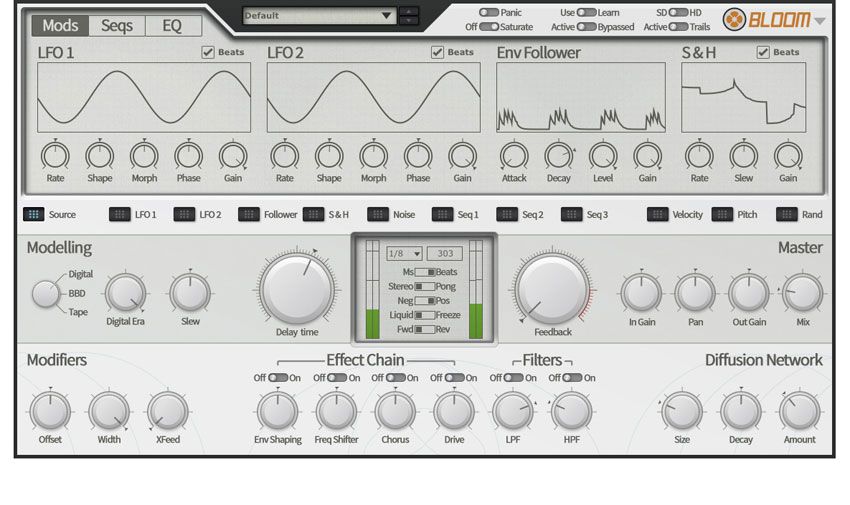Open the Bloom menu arrow
This screenshot has height=505, width=850.
click(820, 21)
